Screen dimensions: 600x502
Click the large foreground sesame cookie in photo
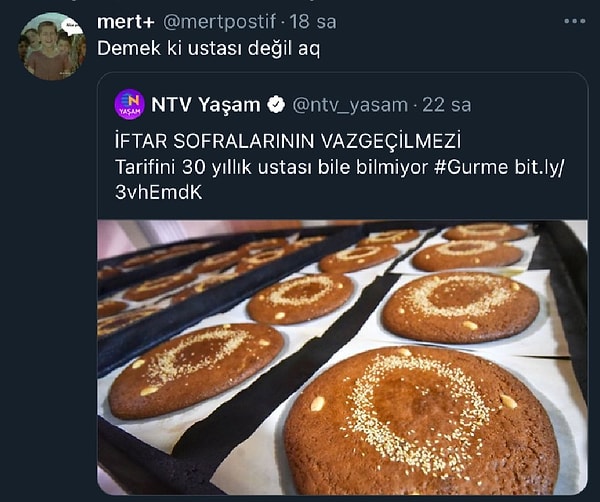[421, 420]
